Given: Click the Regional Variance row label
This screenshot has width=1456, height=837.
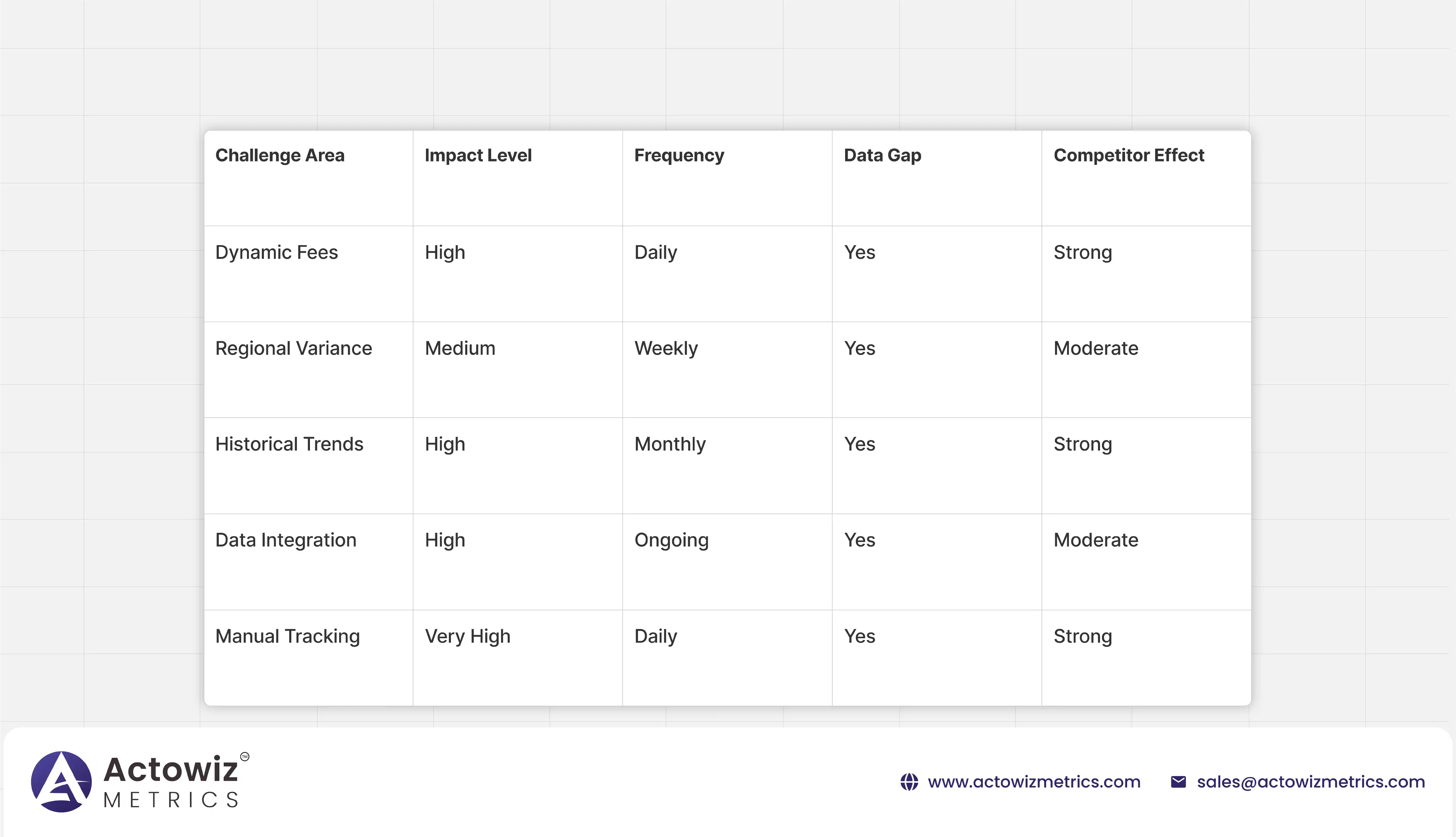Looking at the screenshot, I should pos(294,348).
